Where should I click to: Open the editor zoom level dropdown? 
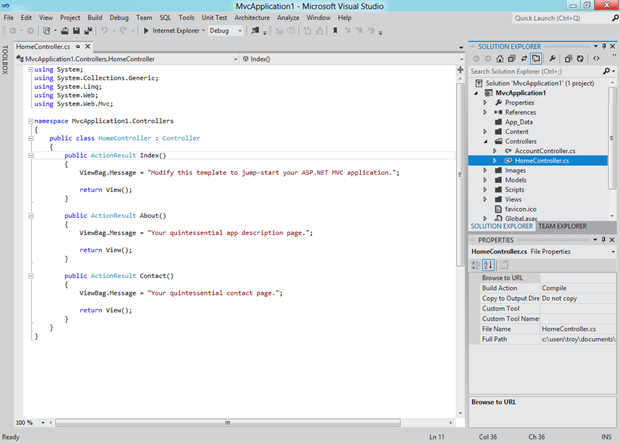click(41, 422)
